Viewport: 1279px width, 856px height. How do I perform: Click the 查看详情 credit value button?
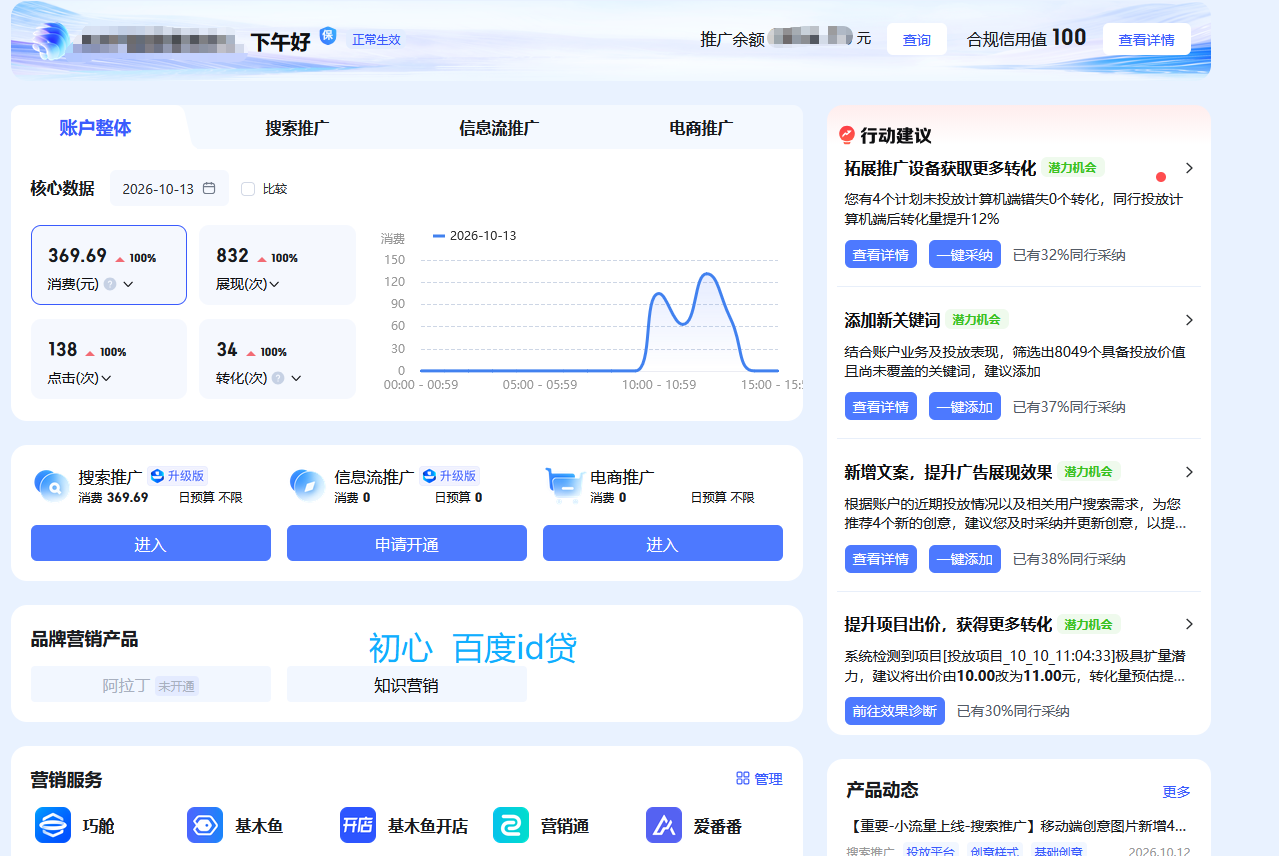point(1147,39)
